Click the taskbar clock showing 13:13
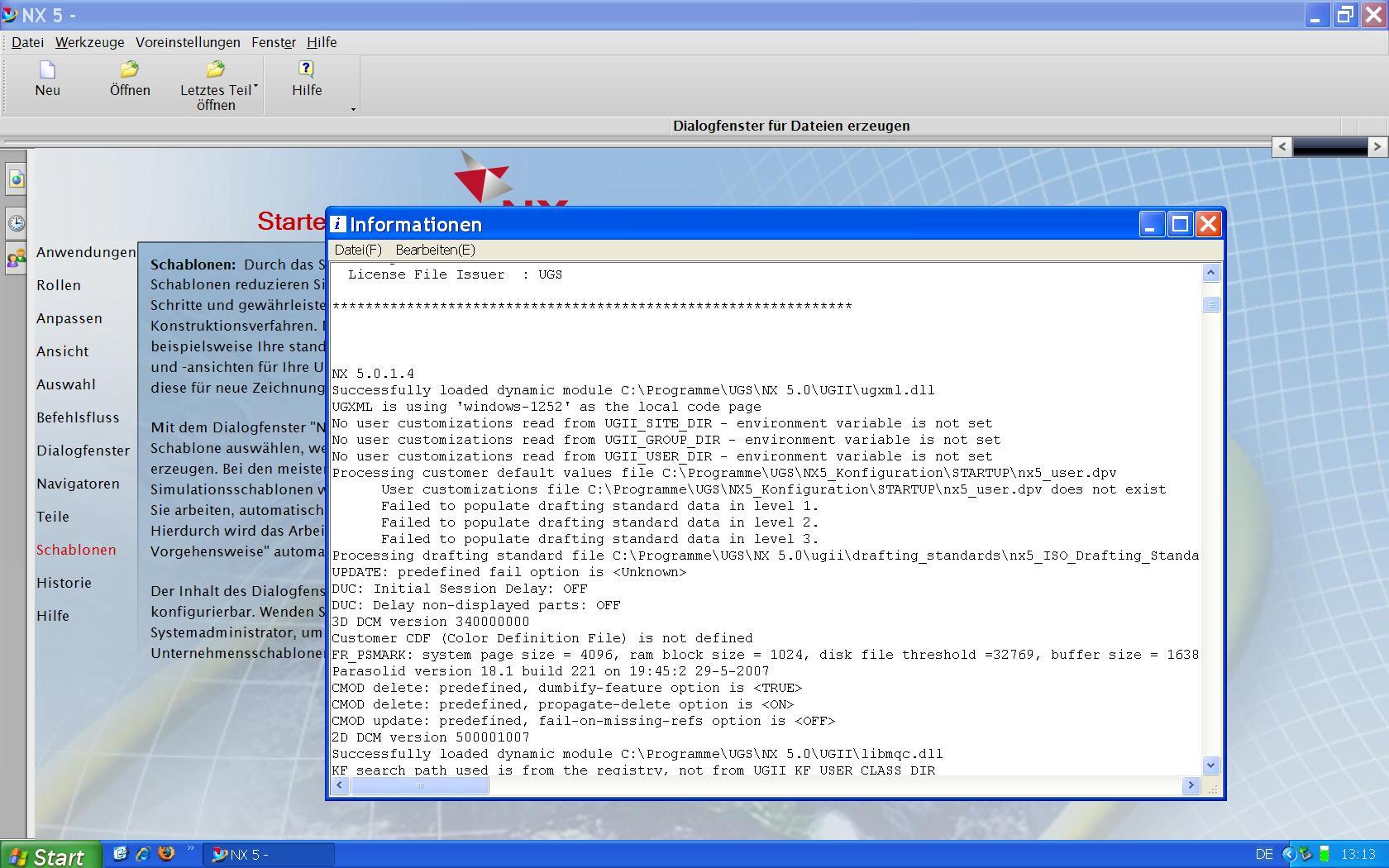Image resolution: width=1389 pixels, height=868 pixels. click(x=1358, y=855)
